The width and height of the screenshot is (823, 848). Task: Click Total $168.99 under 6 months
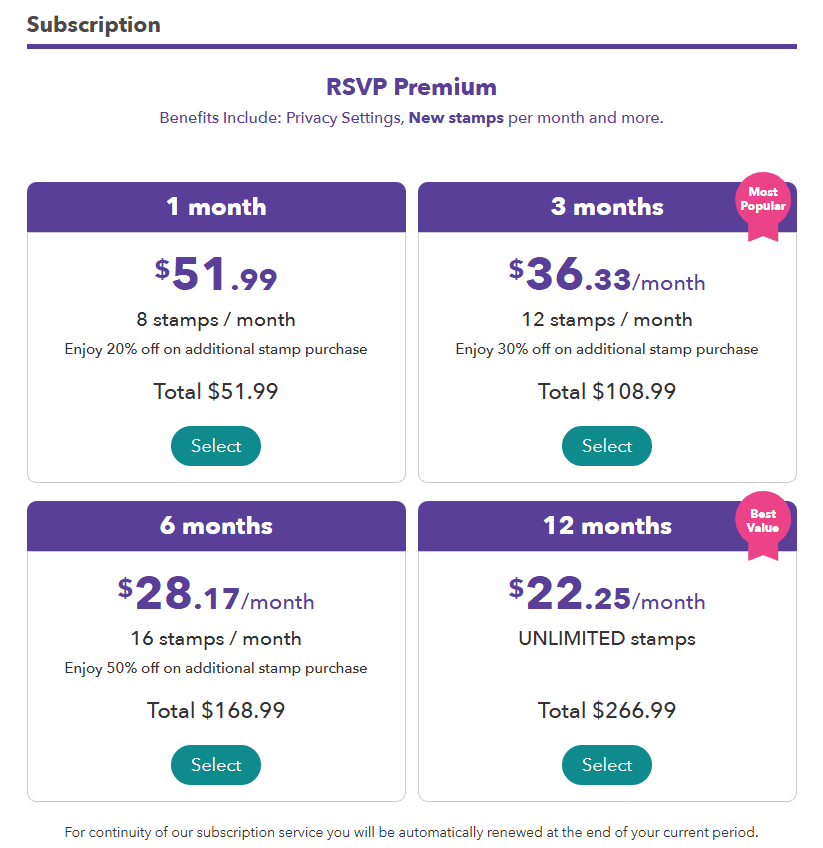point(215,710)
